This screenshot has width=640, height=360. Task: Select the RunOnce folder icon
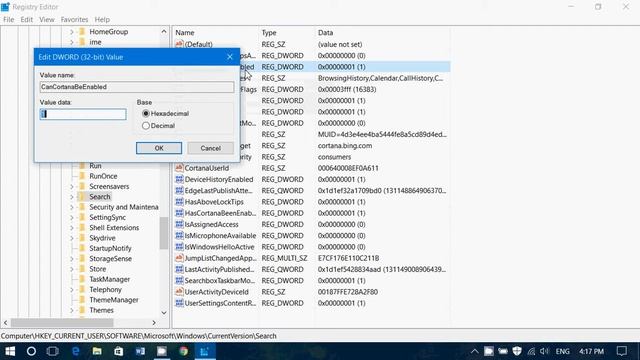pyautogui.click(x=82, y=176)
